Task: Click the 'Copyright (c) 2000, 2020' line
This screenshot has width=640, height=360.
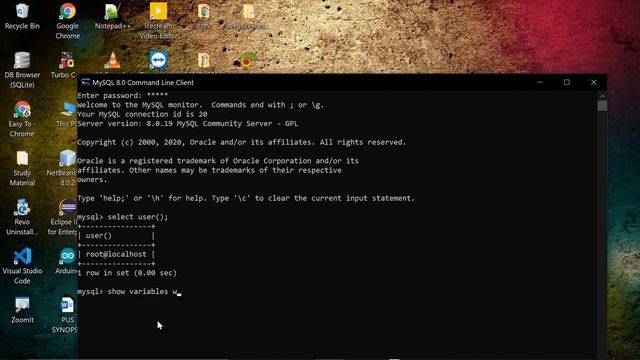Action: (242, 142)
